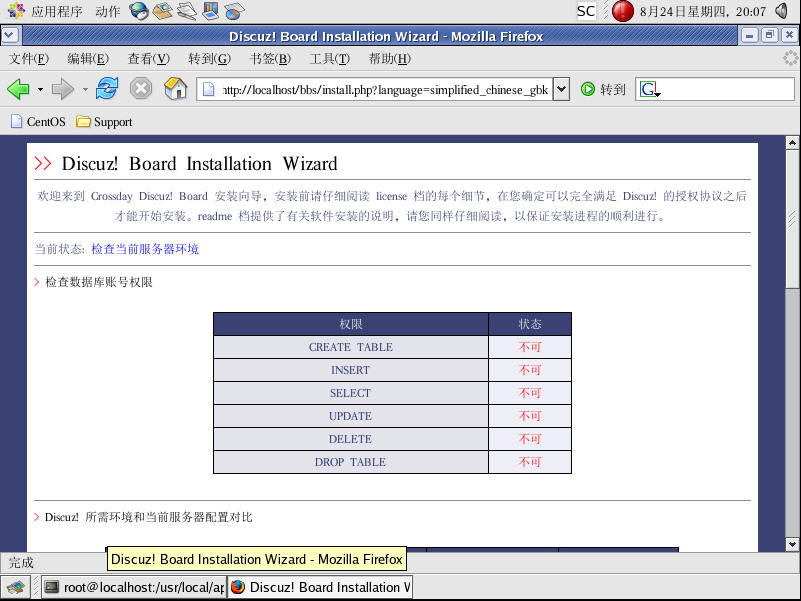Click the 检查当前服务器环境 status link

(145, 249)
